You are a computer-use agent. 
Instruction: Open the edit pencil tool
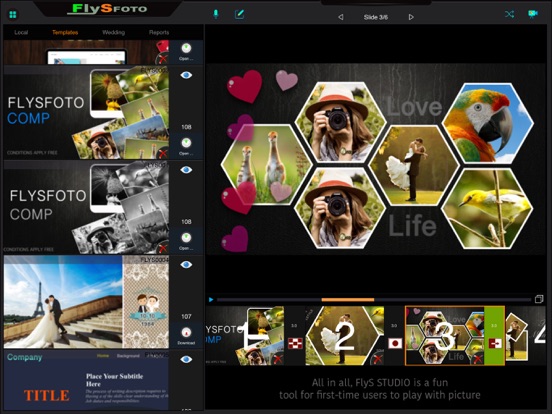coord(239,14)
